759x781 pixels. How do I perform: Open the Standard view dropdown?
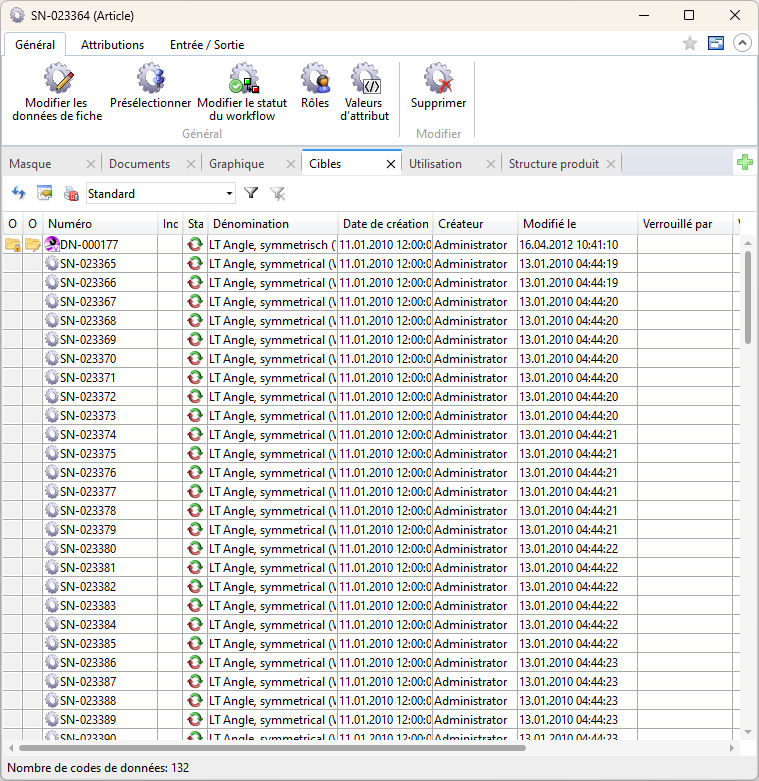point(160,193)
